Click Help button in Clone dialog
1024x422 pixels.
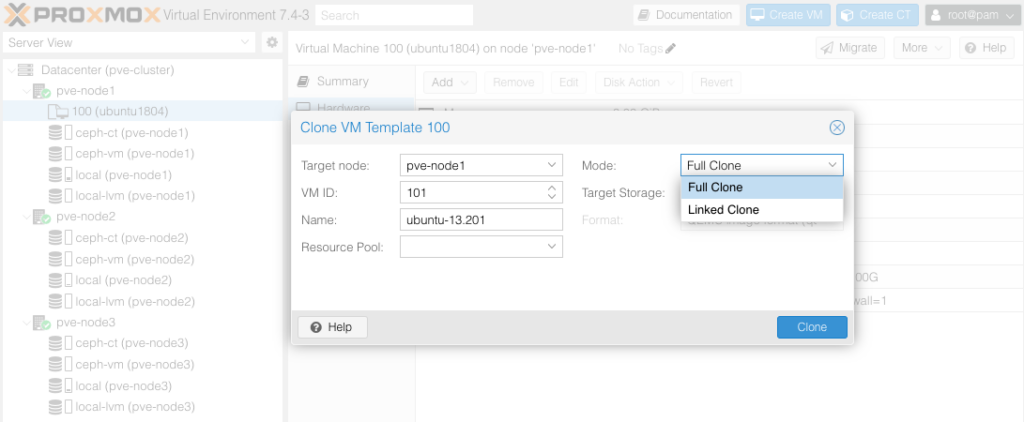(x=332, y=327)
